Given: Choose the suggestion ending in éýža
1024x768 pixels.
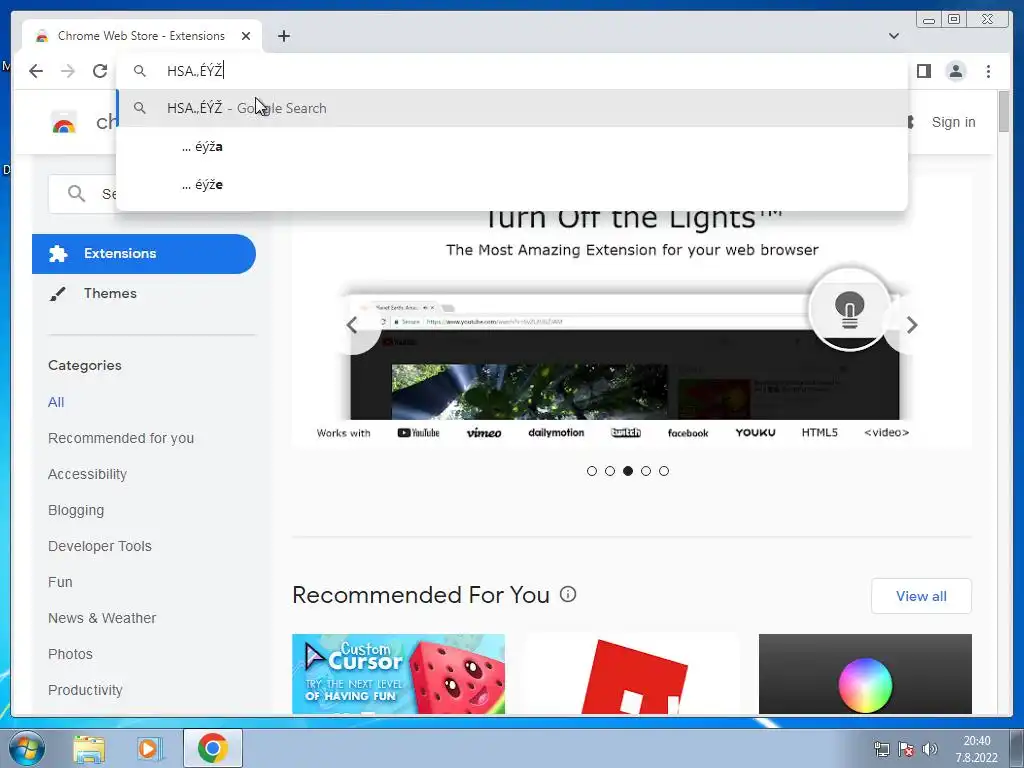Looking at the screenshot, I should tap(513, 146).
